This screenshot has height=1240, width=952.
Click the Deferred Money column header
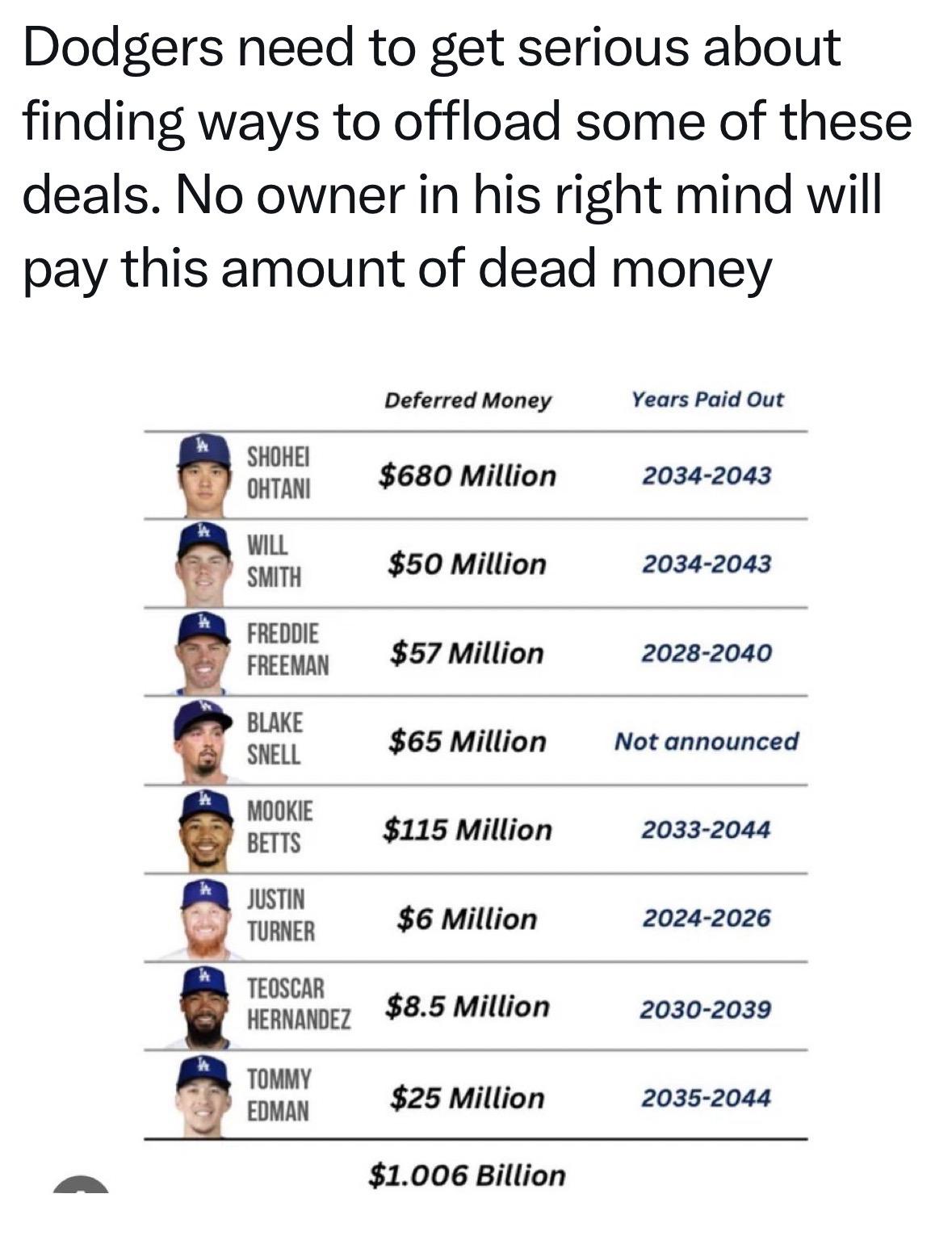click(x=468, y=400)
